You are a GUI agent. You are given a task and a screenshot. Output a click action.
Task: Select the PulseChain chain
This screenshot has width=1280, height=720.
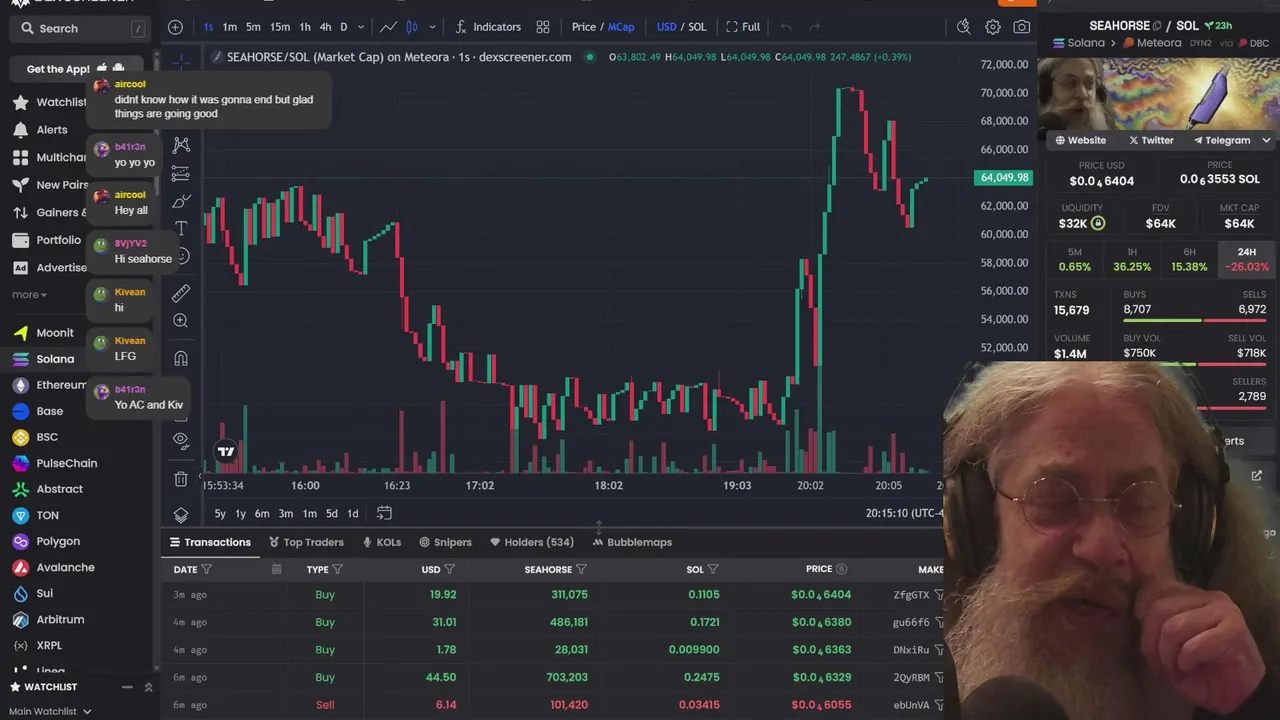tap(54, 463)
